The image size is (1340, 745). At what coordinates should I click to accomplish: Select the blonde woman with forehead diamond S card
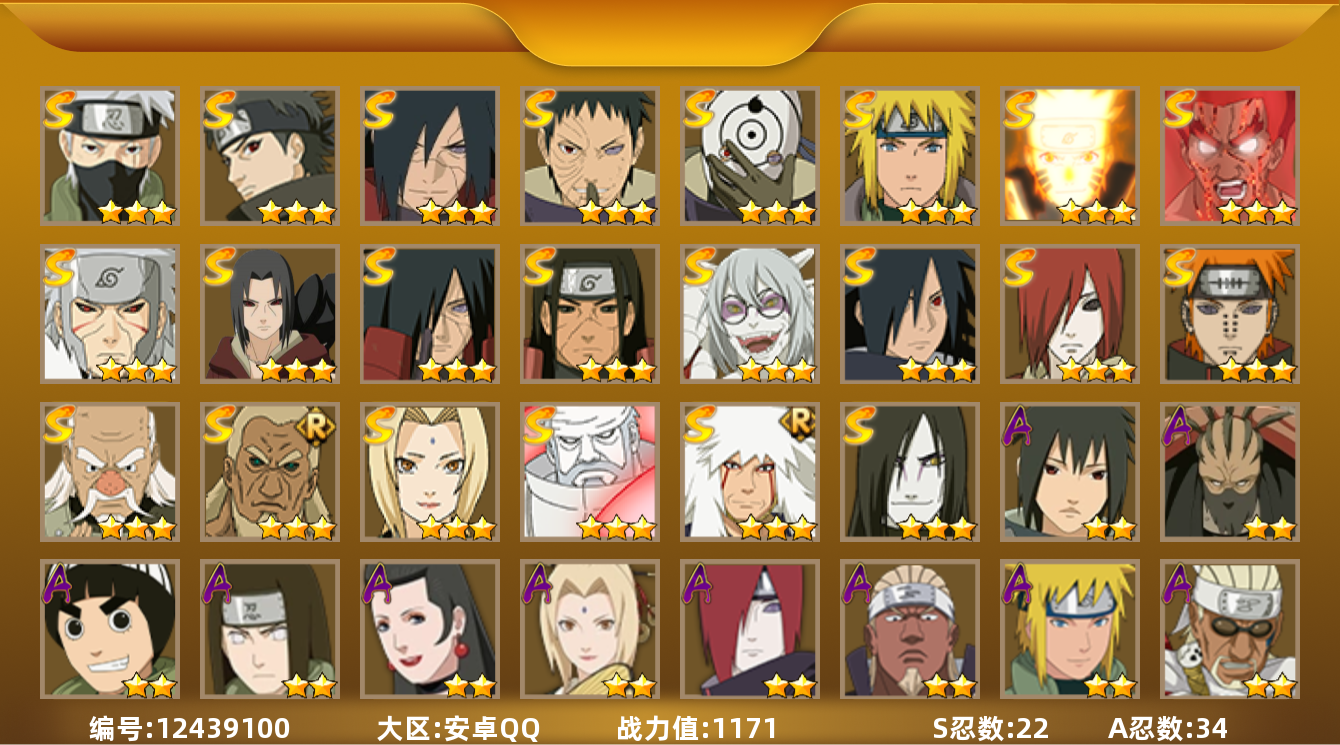pyautogui.click(x=430, y=472)
